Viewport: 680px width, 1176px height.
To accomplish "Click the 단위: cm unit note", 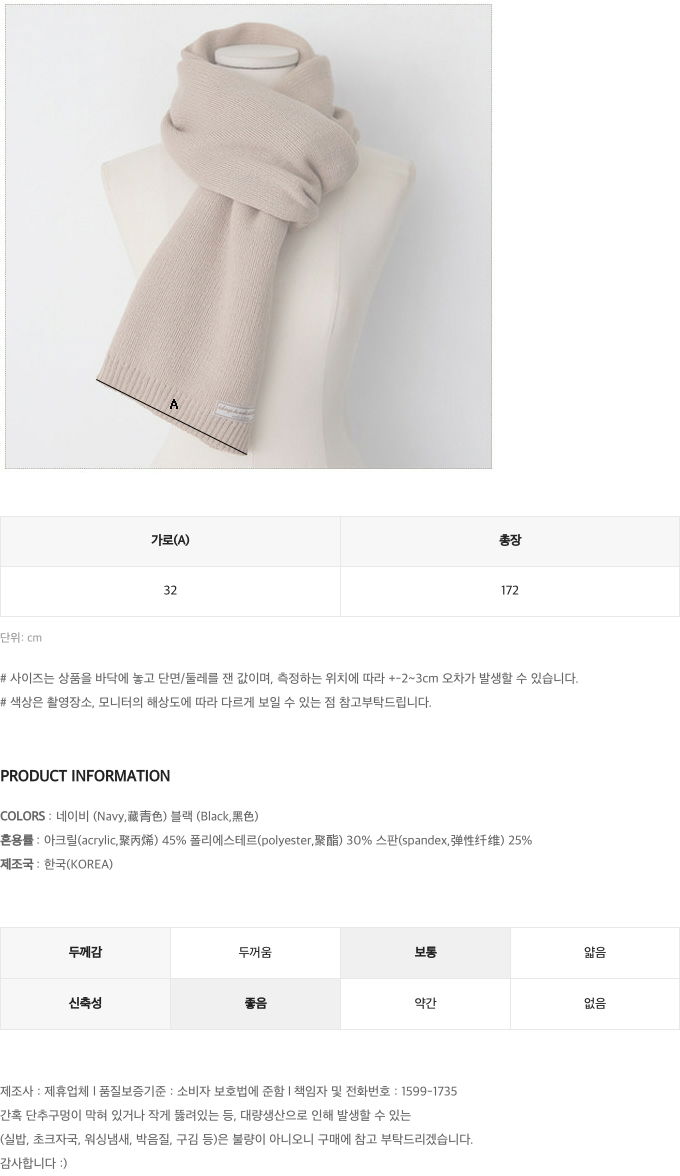I will tap(21, 638).
